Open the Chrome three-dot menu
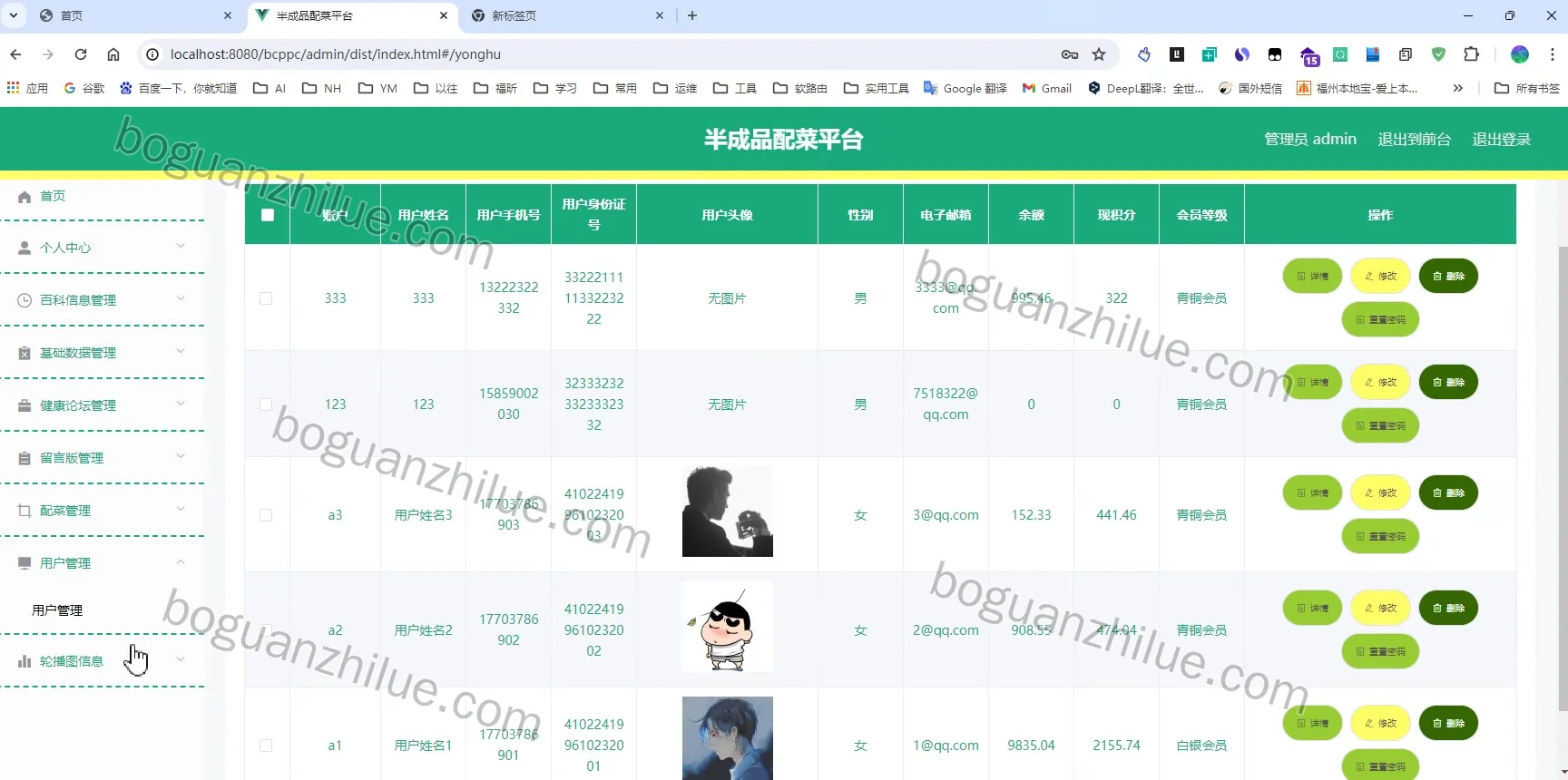1568x780 pixels. click(x=1552, y=54)
